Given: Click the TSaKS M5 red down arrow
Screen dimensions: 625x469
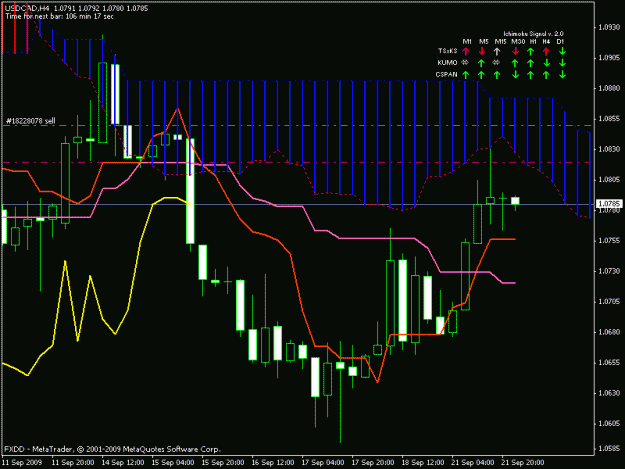Looking at the screenshot, I should click(x=482, y=51).
